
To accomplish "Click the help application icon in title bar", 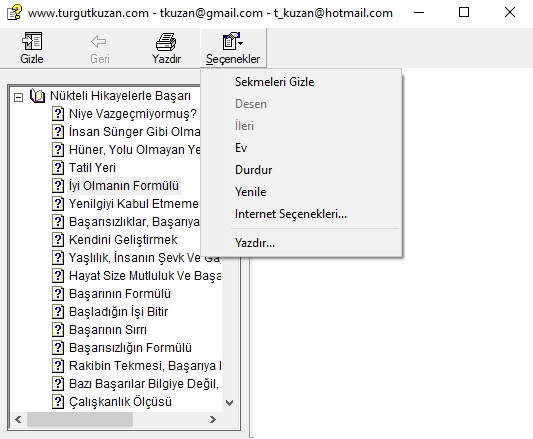I will click(x=15, y=13).
